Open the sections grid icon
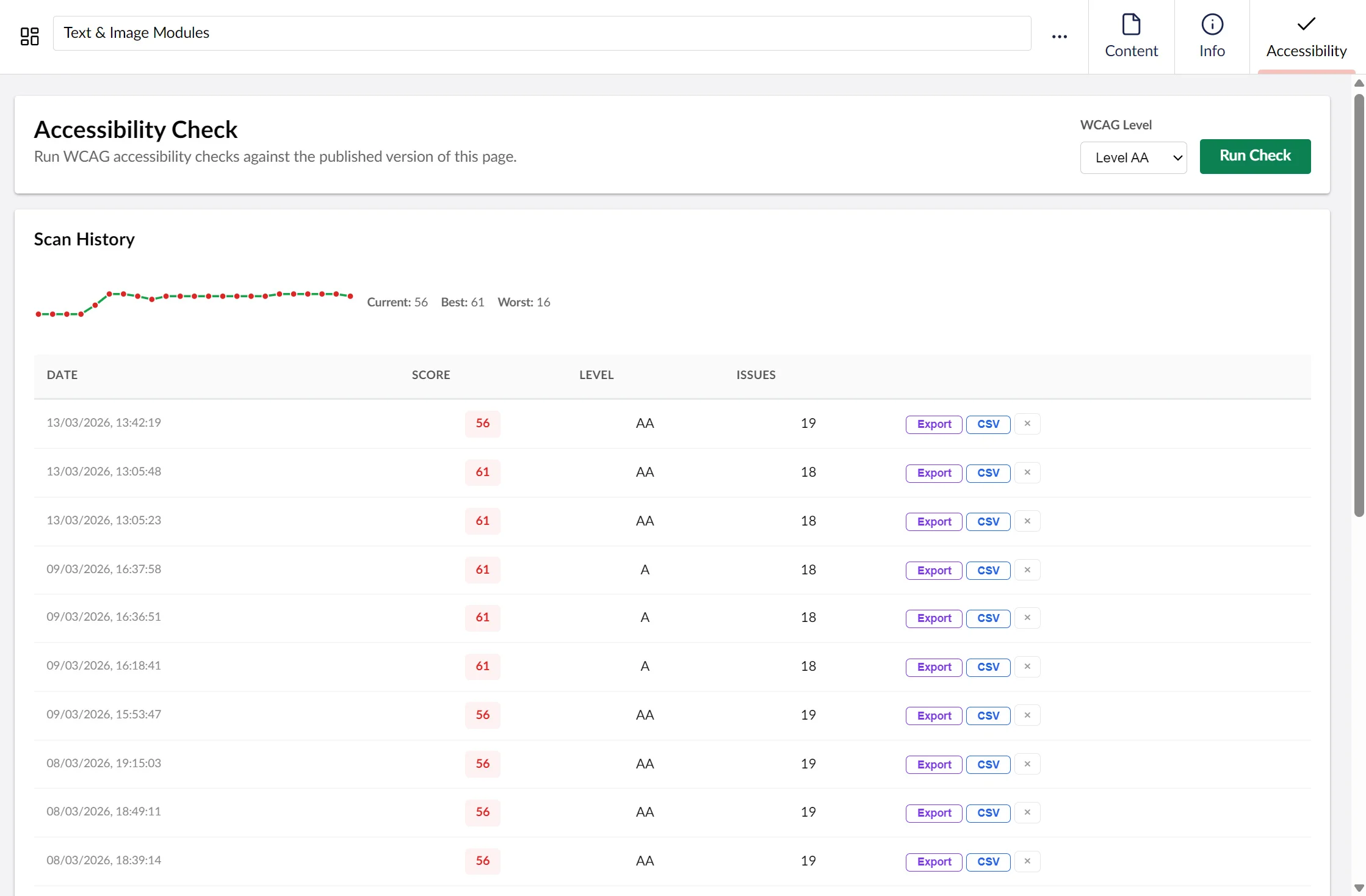1366x896 pixels. point(29,36)
